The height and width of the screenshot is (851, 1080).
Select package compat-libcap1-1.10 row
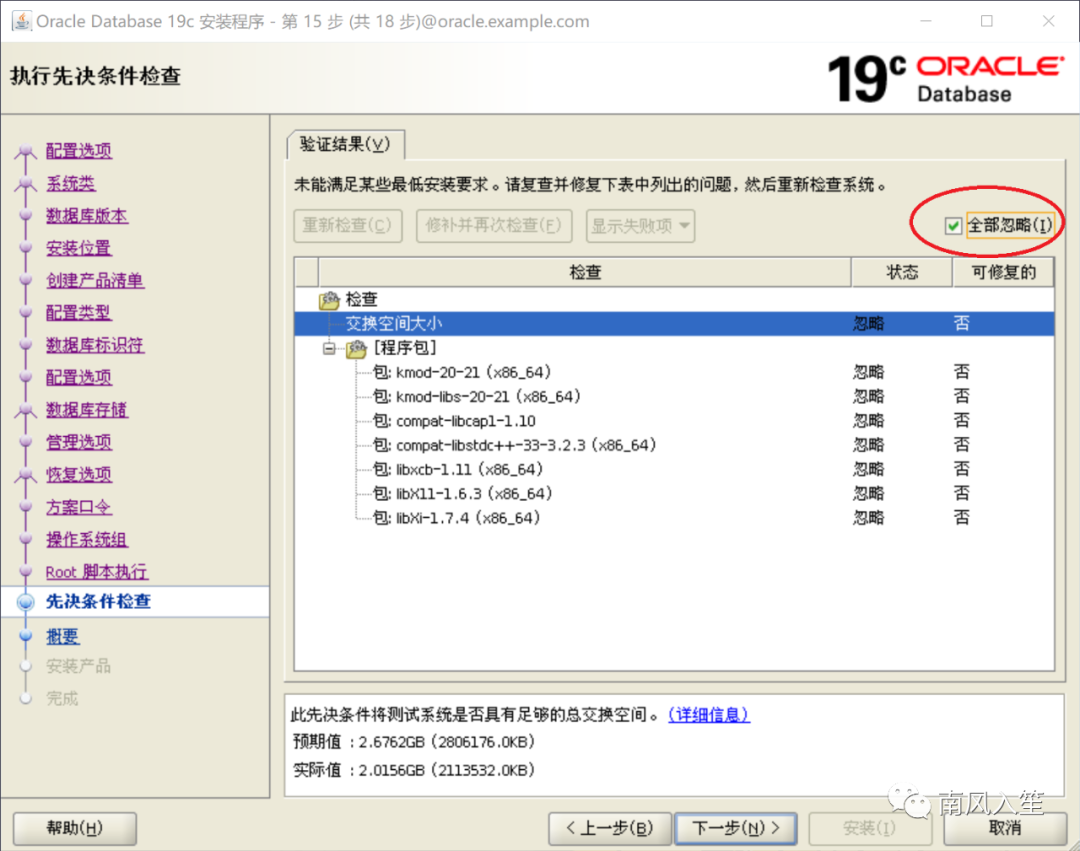point(674,421)
